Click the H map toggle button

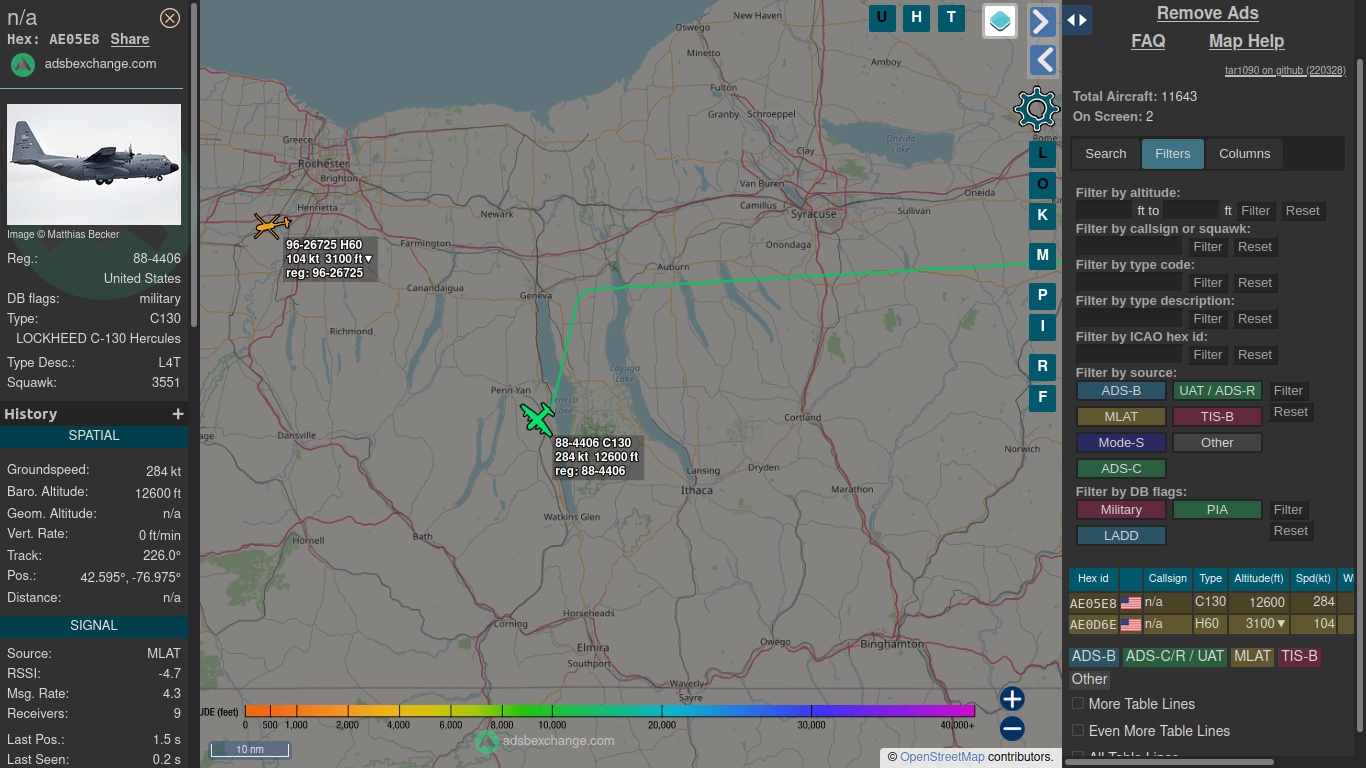[x=916, y=17]
